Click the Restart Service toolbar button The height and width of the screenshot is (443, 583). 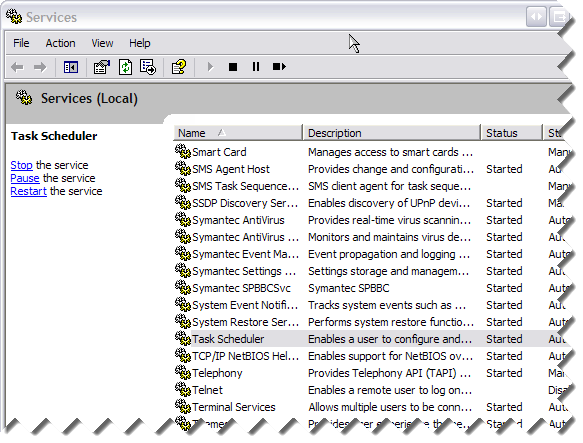(279, 67)
